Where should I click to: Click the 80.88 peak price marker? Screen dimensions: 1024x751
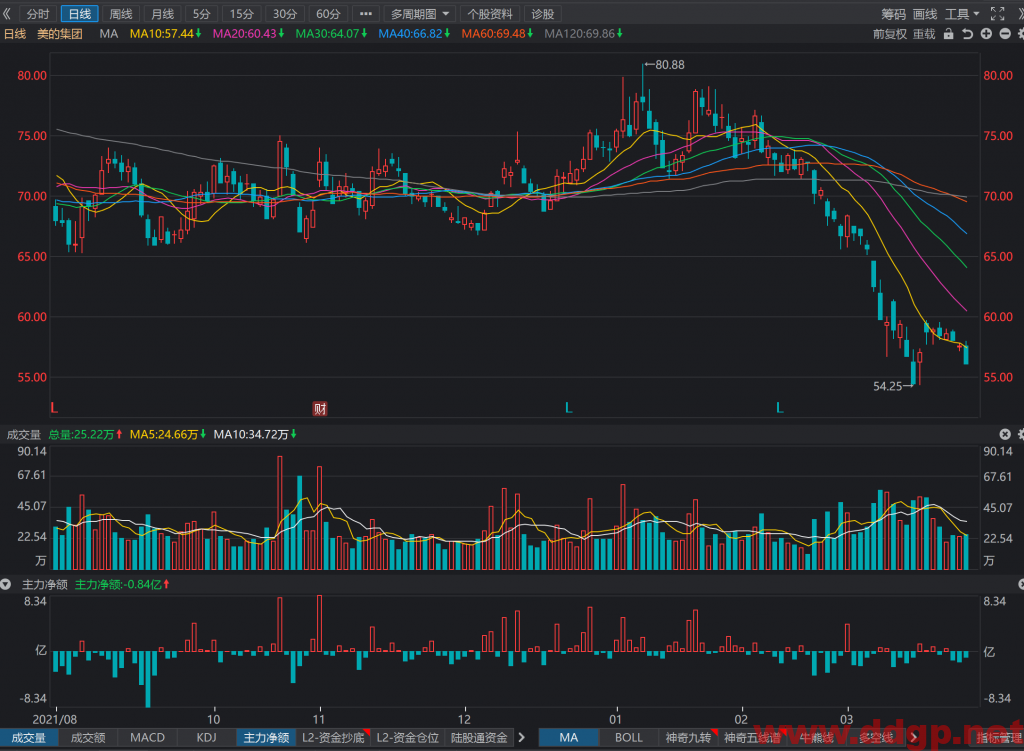[665, 65]
